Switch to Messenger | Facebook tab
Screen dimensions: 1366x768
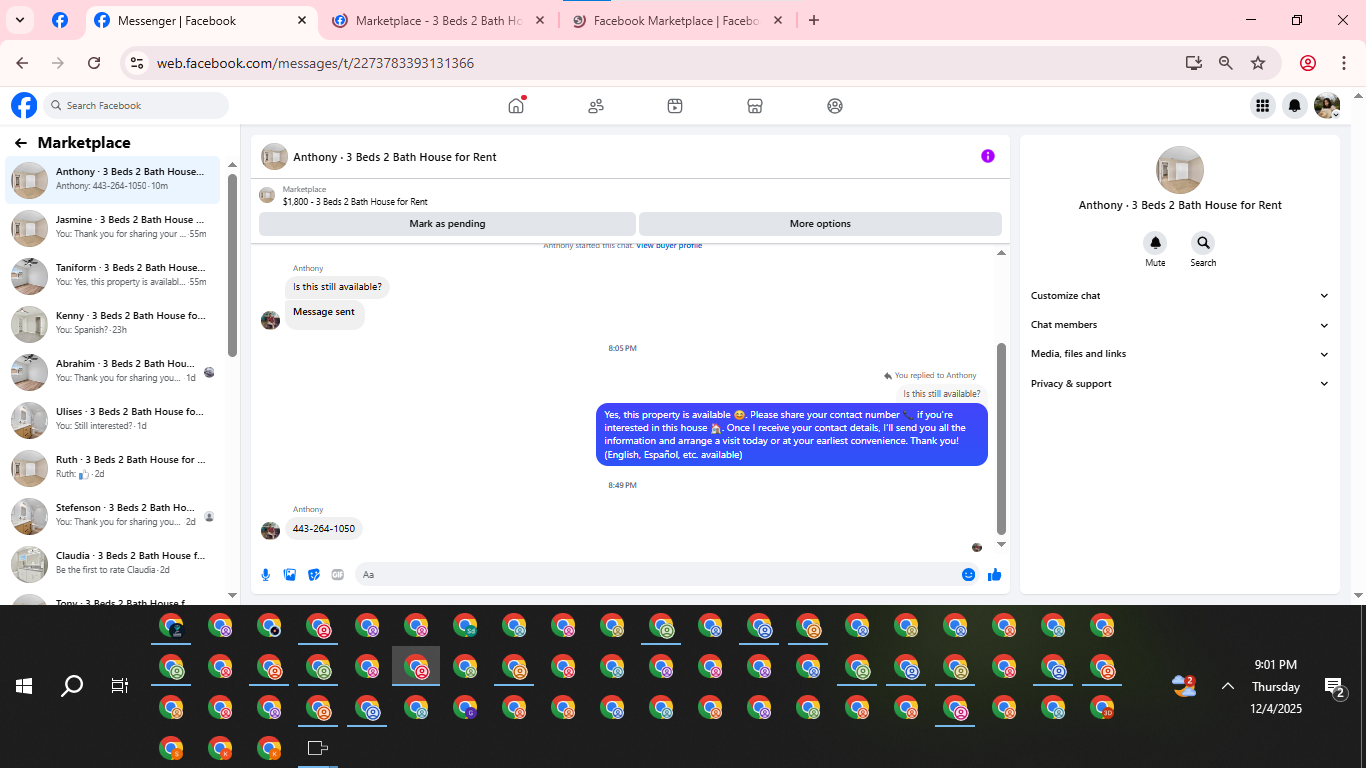pos(200,20)
